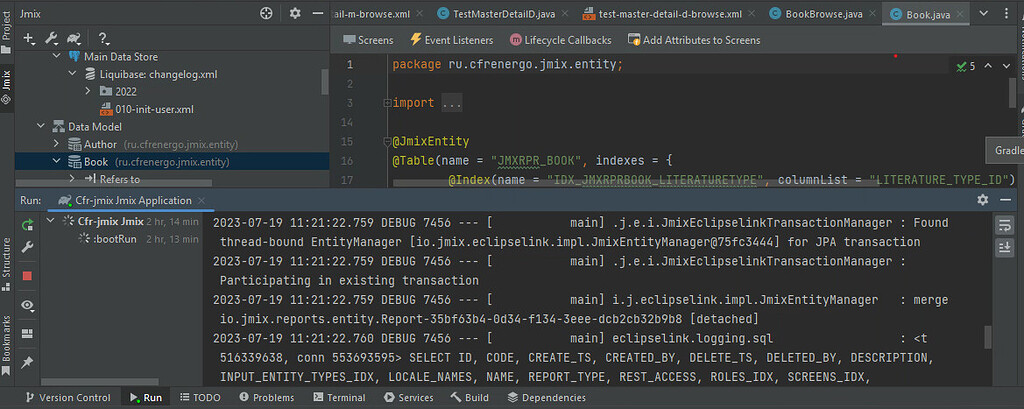This screenshot has width=1024, height=409.
Task: Click the Restore Layout icon in Run panel
Action: click(27, 334)
